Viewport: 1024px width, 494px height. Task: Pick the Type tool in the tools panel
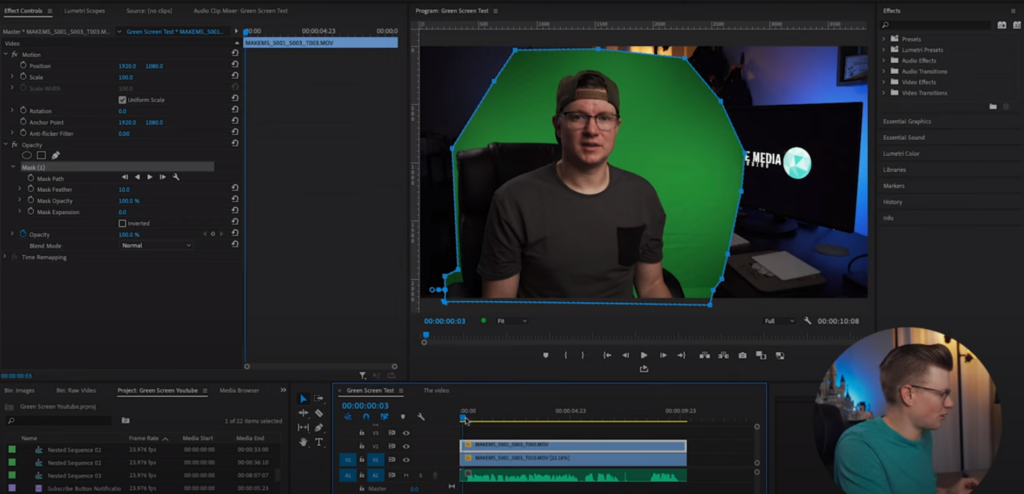(x=319, y=441)
